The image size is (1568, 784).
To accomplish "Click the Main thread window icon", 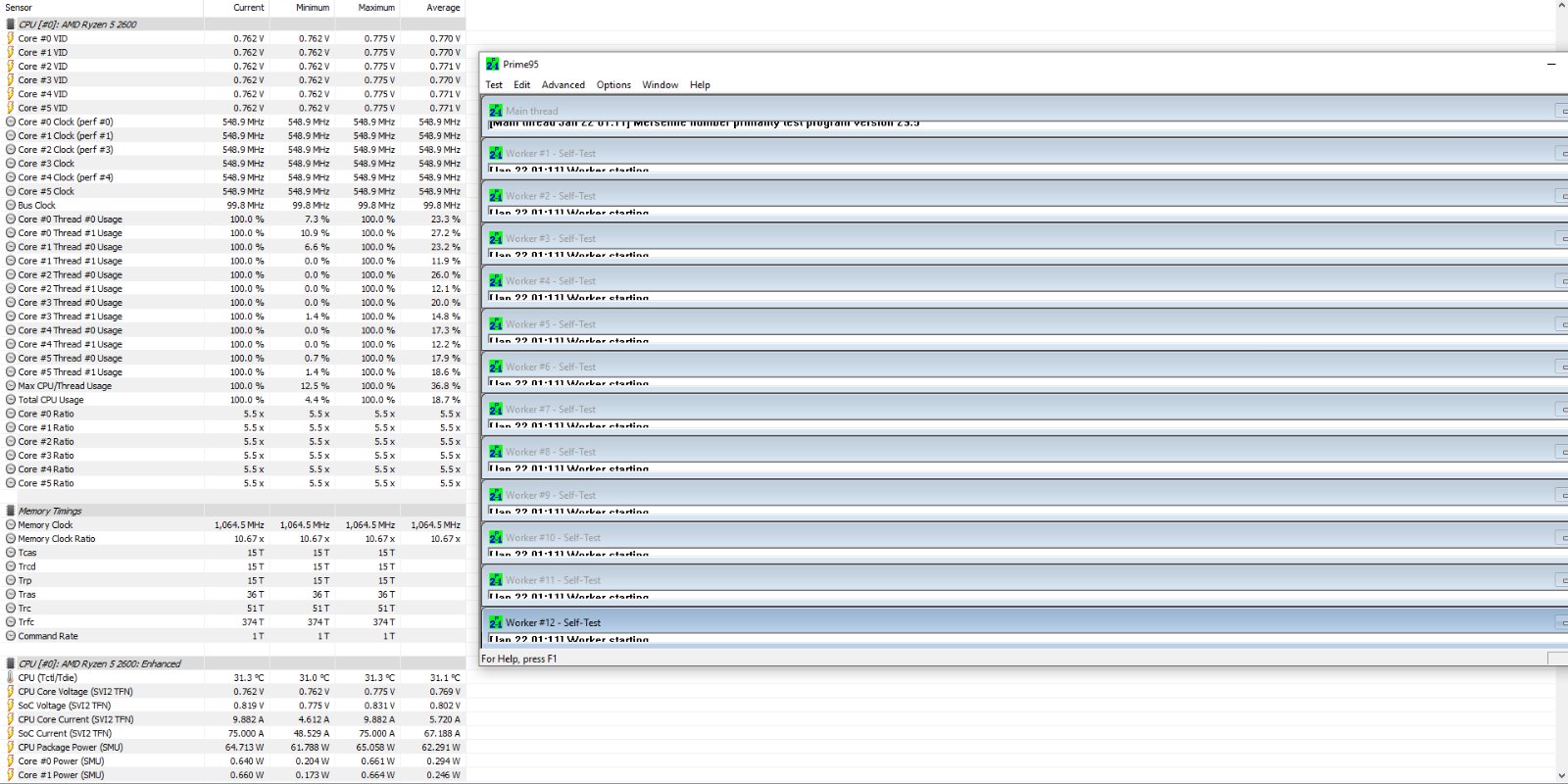I will (x=496, y=111).
